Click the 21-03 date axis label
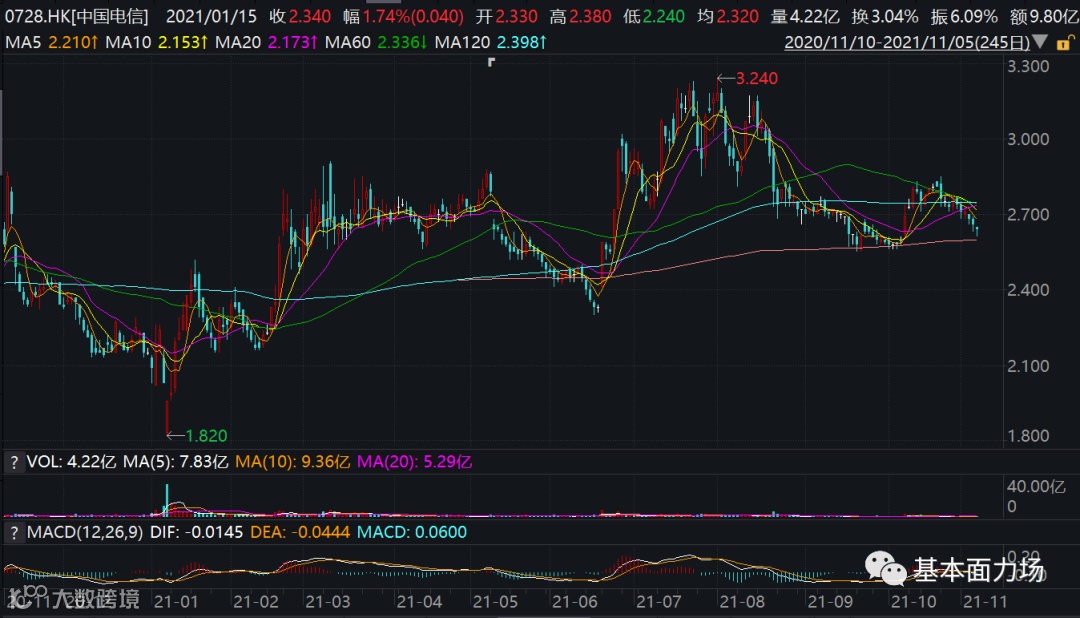The height and width of the screenshot is (618, 1080). [x=328, y=601]
